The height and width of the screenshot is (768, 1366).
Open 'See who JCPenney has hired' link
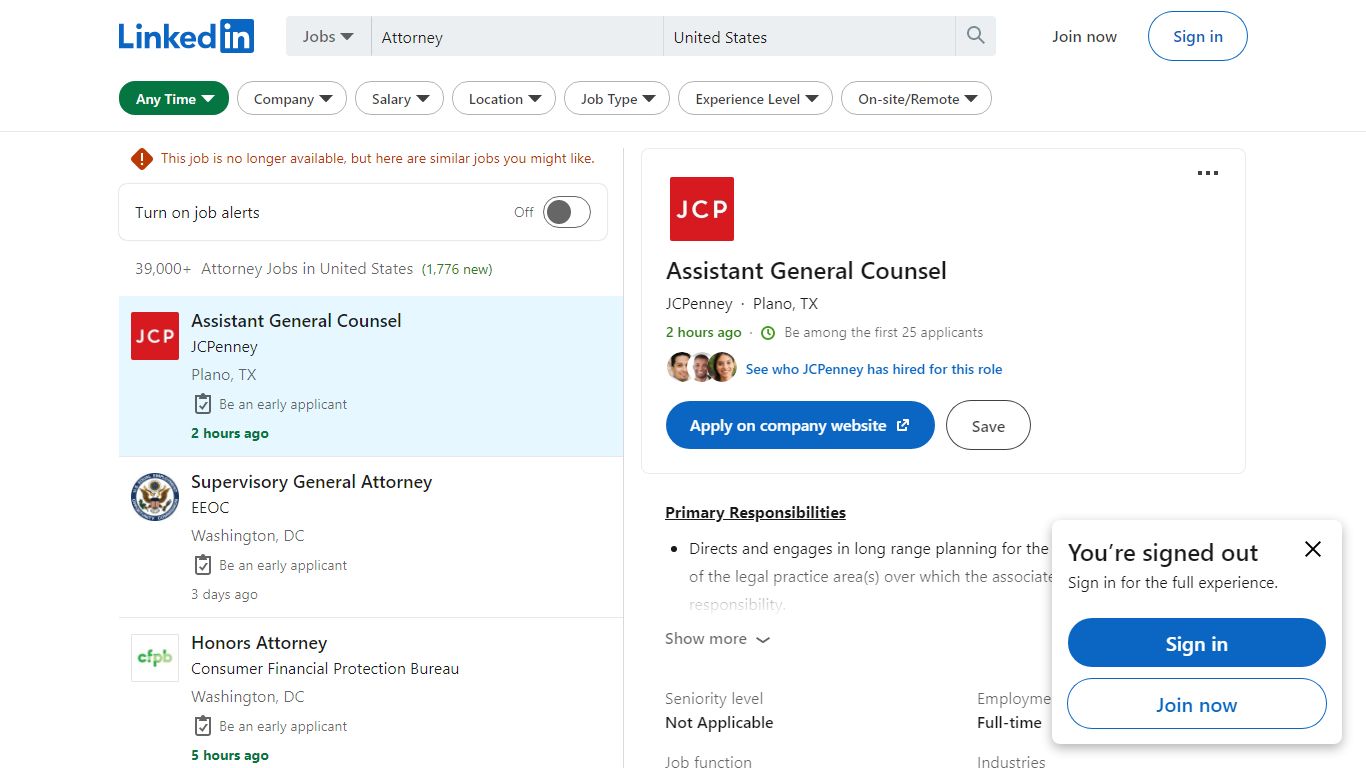[x=874, y=369]
